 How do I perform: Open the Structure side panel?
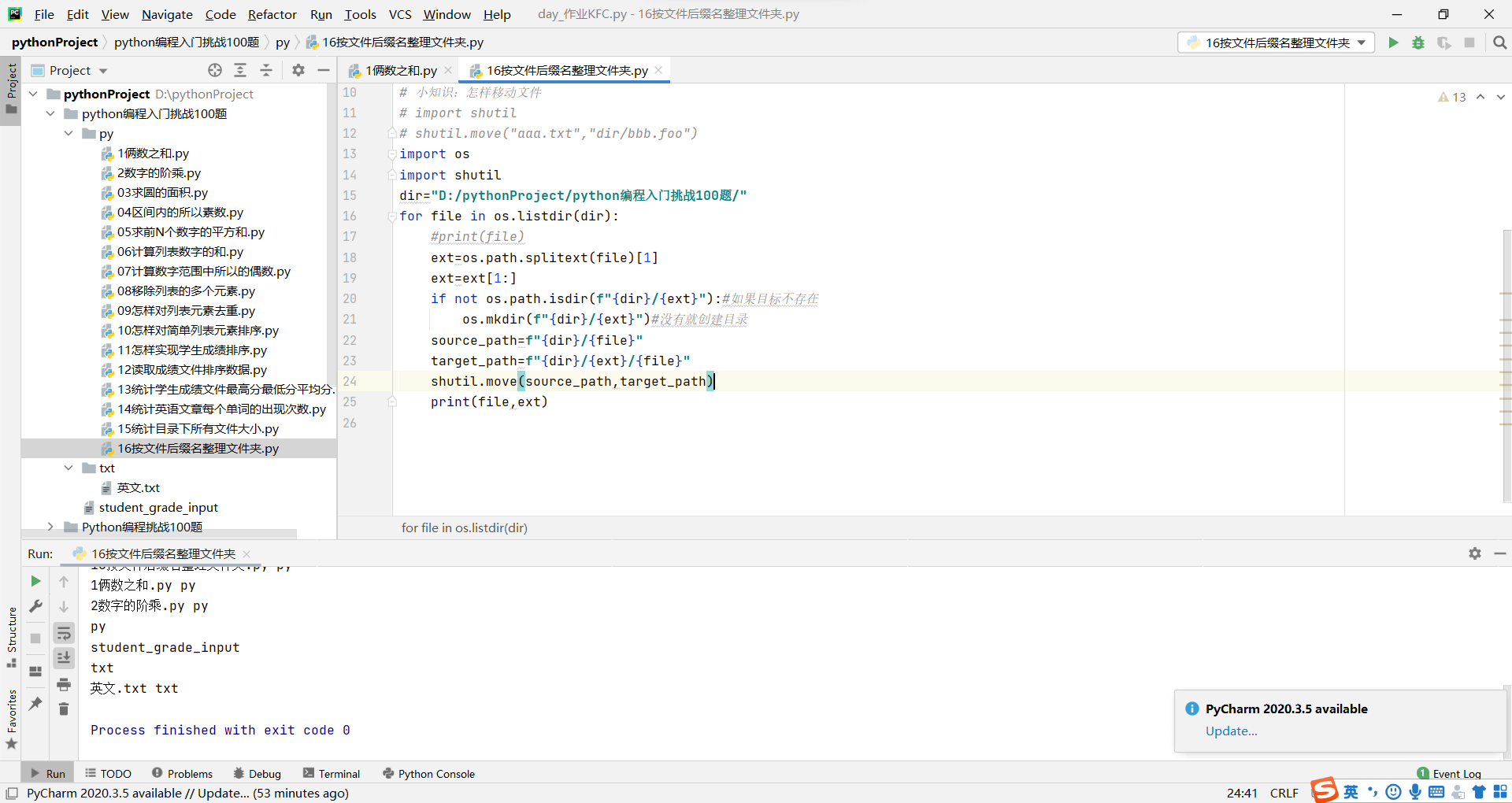click(x=11, y=637)
